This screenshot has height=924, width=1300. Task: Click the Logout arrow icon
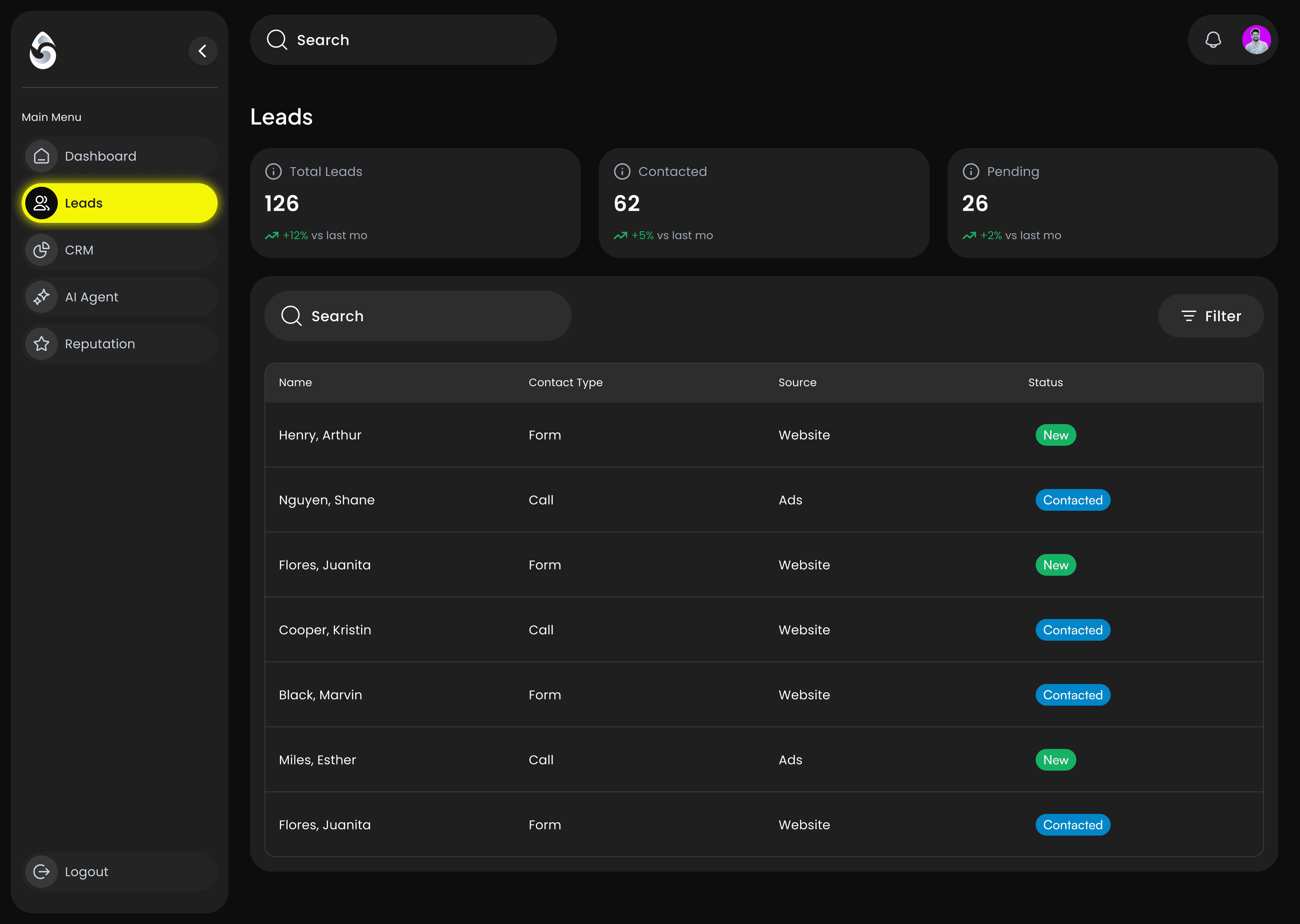(41, 871)
